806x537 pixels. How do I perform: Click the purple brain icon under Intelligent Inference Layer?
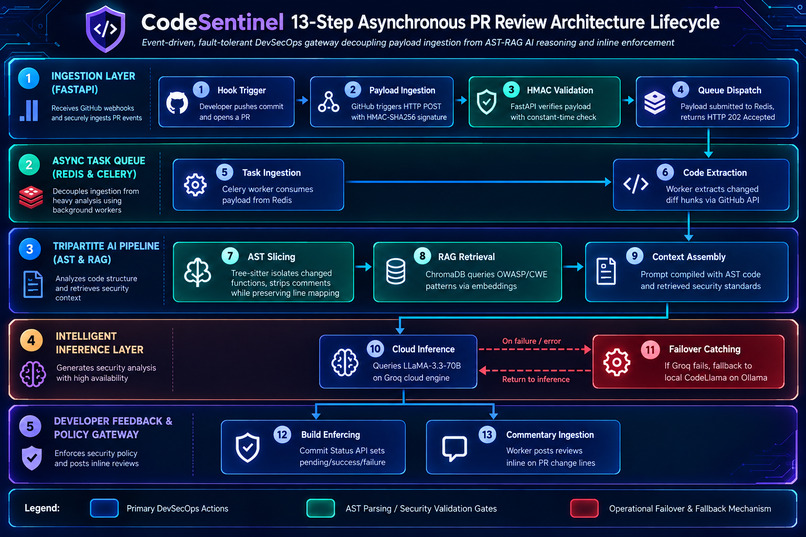[33, 374]
